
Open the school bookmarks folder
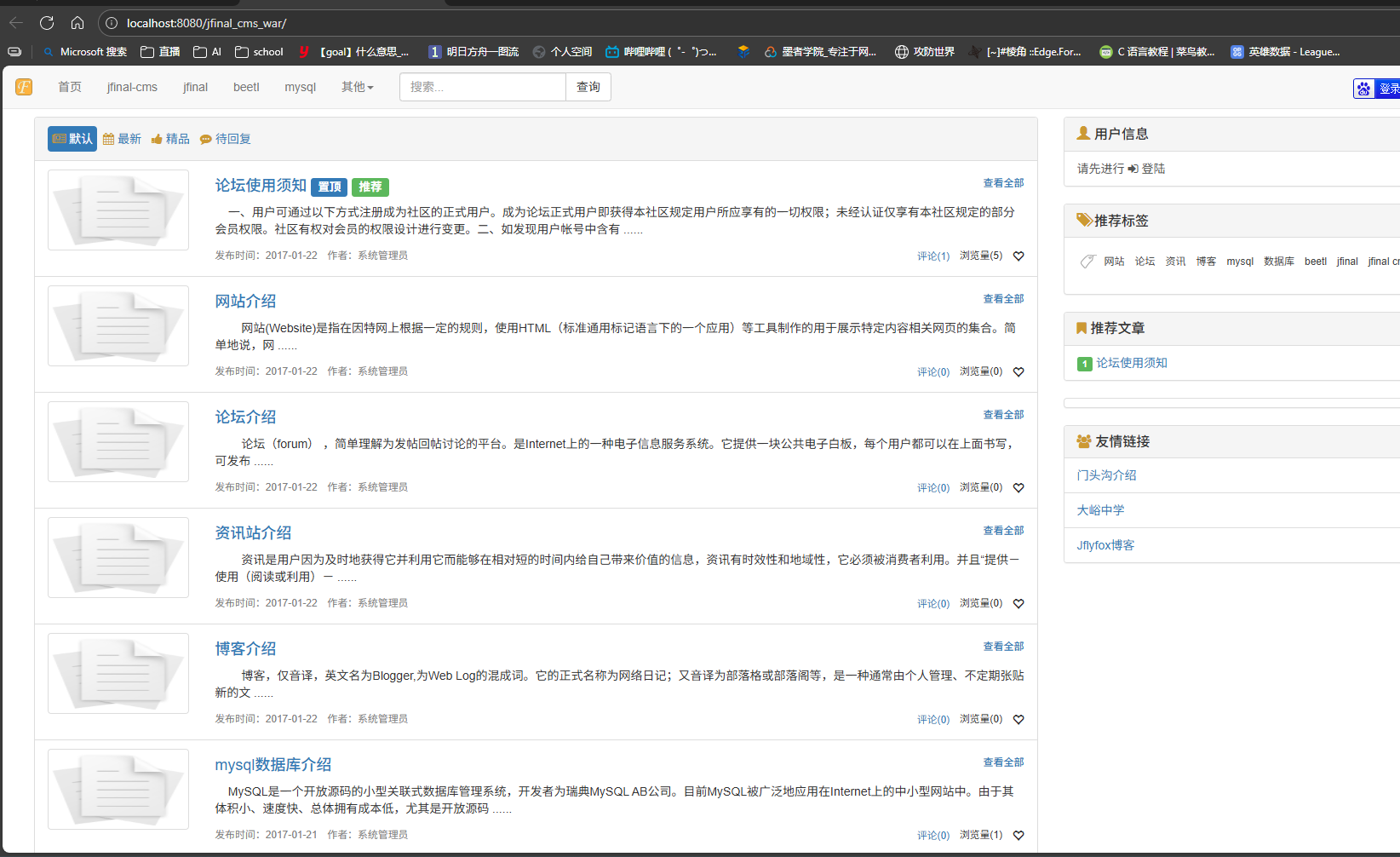pos(259,52)
